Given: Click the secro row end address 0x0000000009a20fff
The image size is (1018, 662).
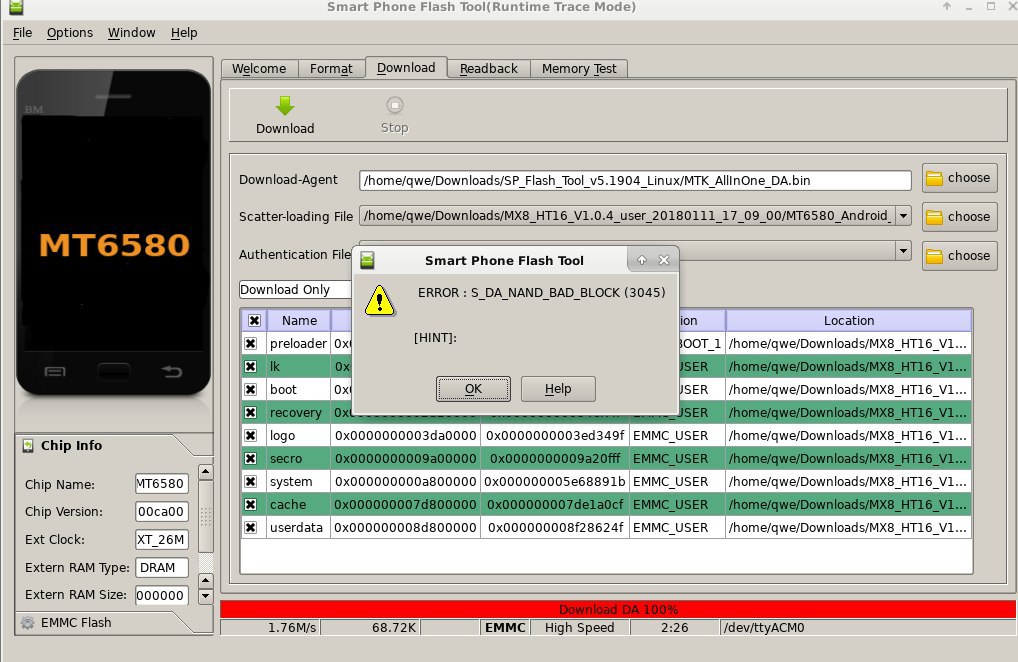Looking at the screenshot, I should 555,459.
